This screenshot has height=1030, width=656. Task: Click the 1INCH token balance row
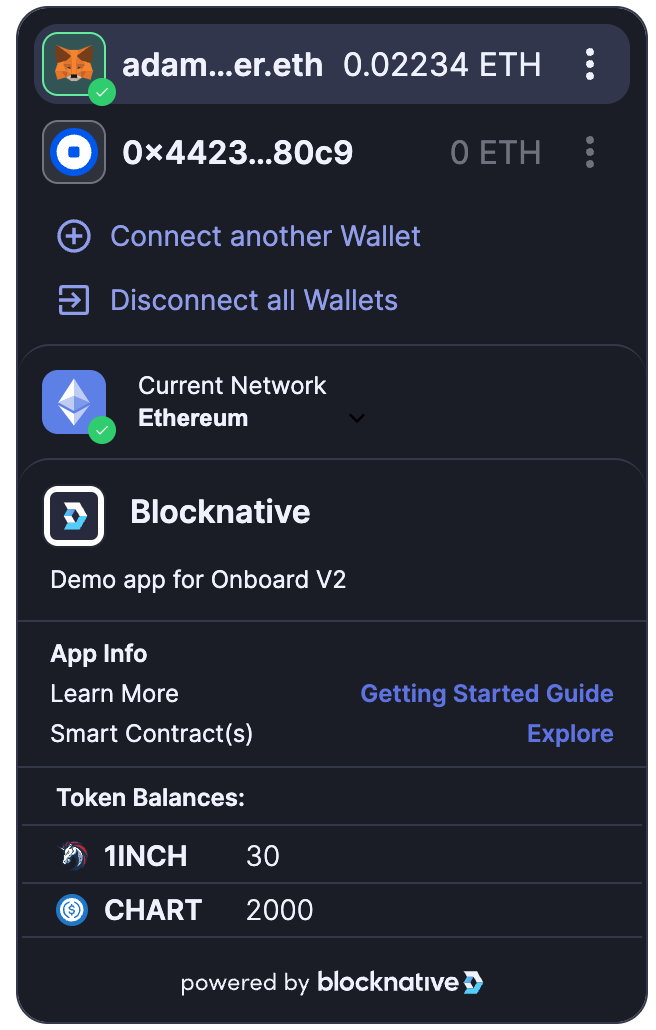click(x=330, y=856)
